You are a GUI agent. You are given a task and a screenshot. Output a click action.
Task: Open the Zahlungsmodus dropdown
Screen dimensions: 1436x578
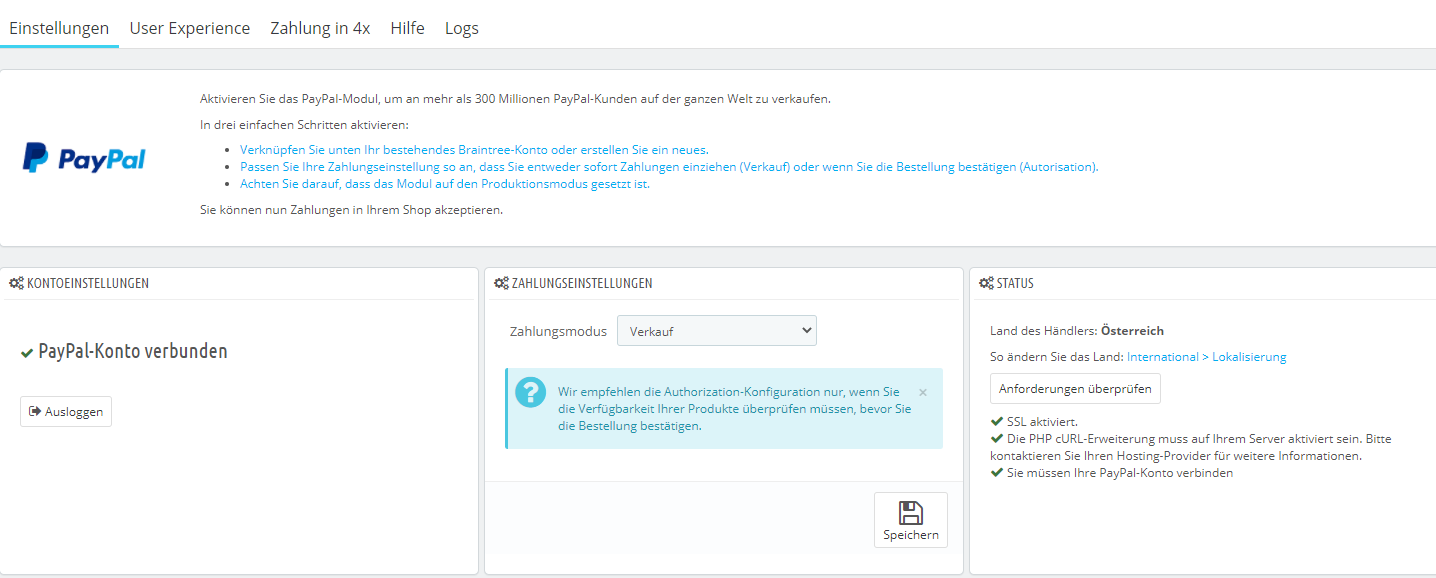point(717,331)
